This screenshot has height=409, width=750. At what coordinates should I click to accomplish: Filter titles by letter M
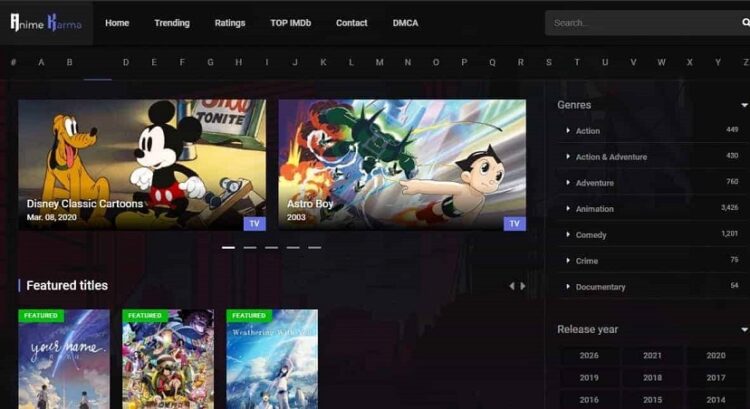pos(379,62)
